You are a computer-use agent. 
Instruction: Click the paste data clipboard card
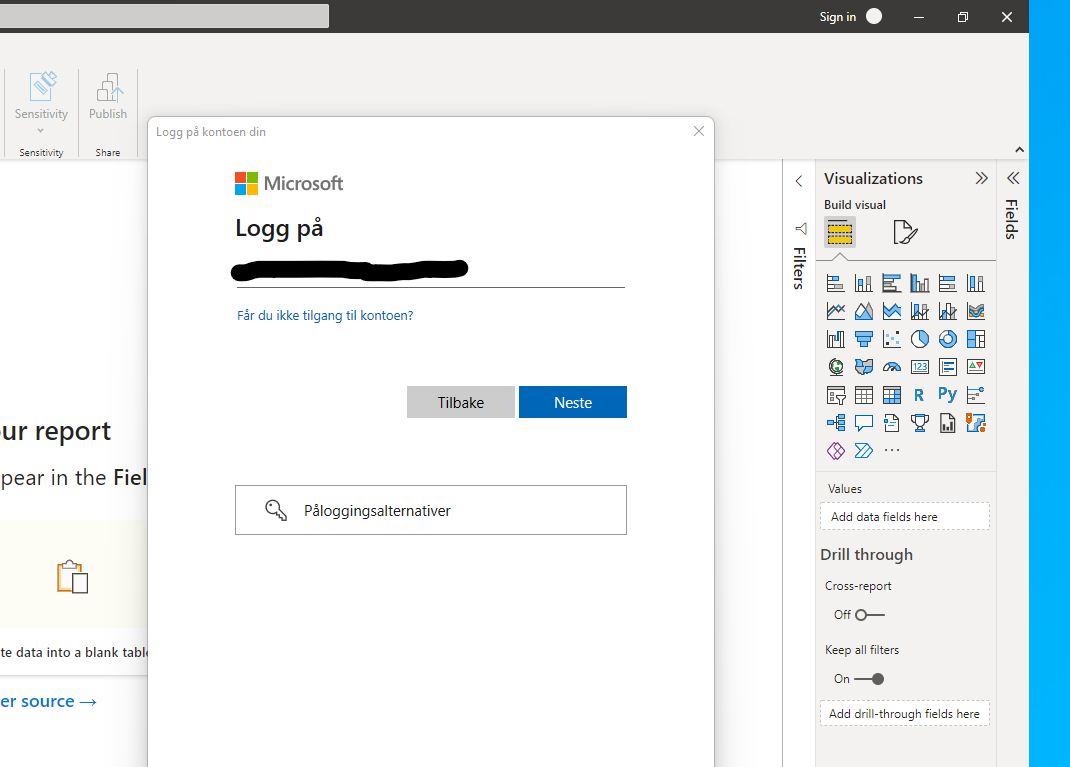[72, 600]
